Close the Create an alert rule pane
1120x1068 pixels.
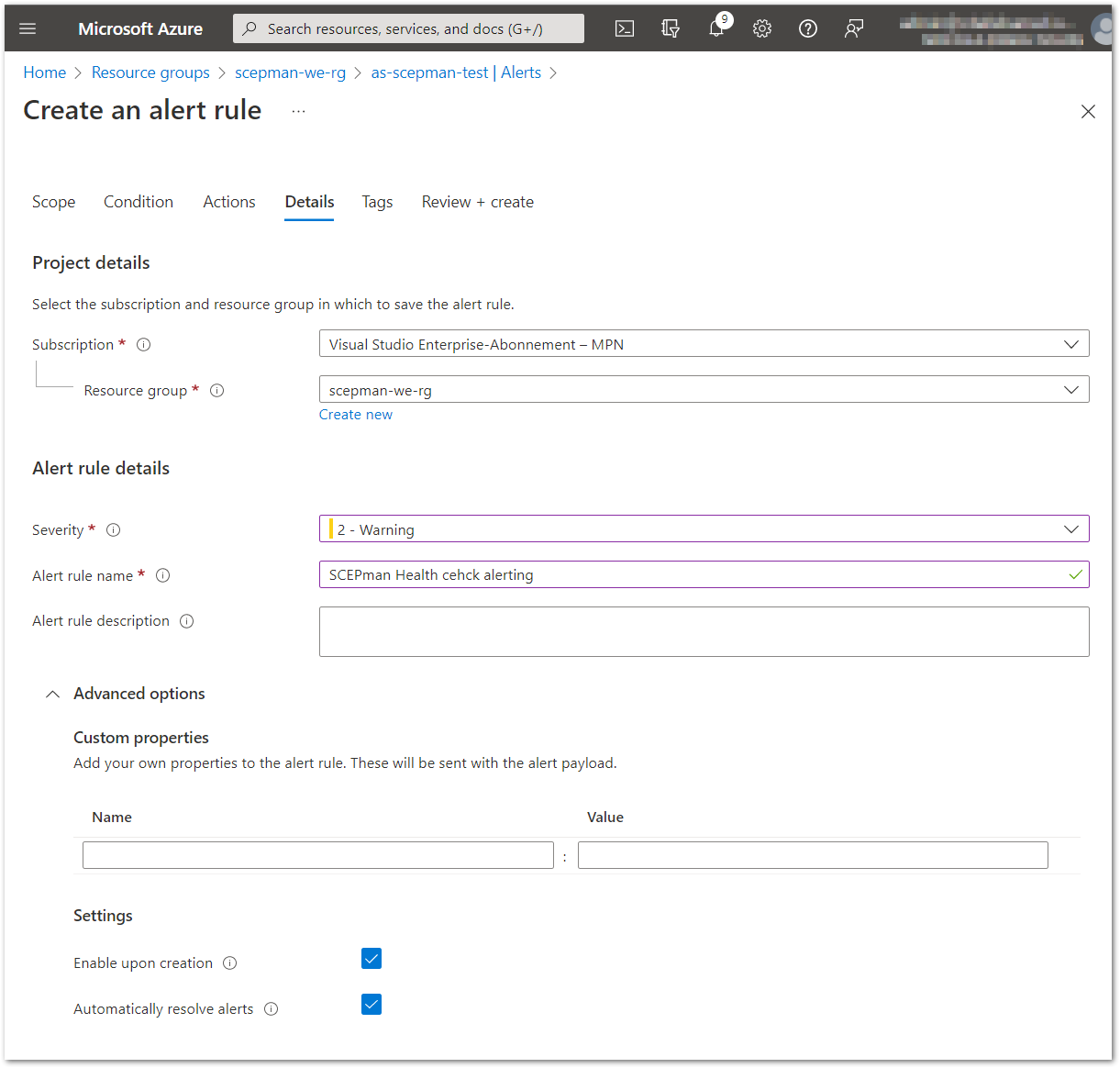point(1088,111)
